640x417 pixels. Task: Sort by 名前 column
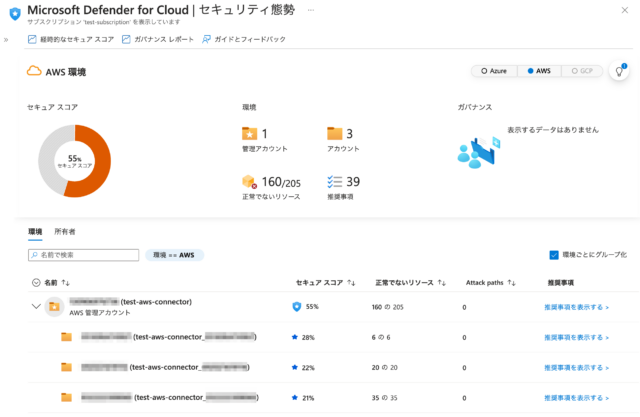(57, 282)
